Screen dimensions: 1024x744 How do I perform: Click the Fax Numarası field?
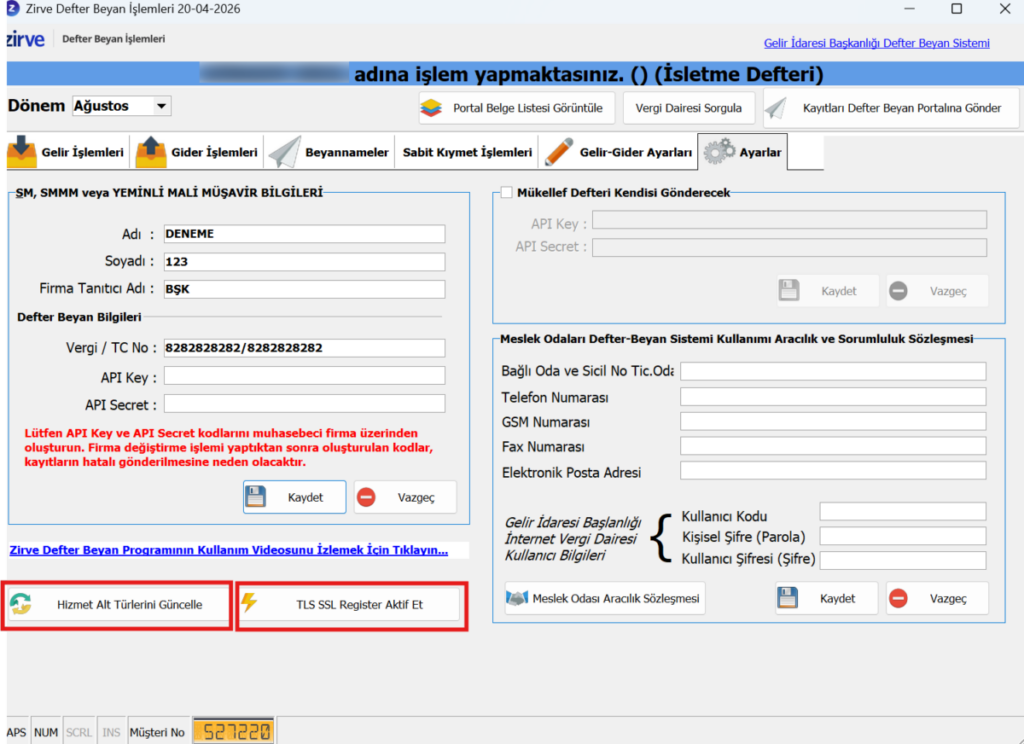[833, 446]
